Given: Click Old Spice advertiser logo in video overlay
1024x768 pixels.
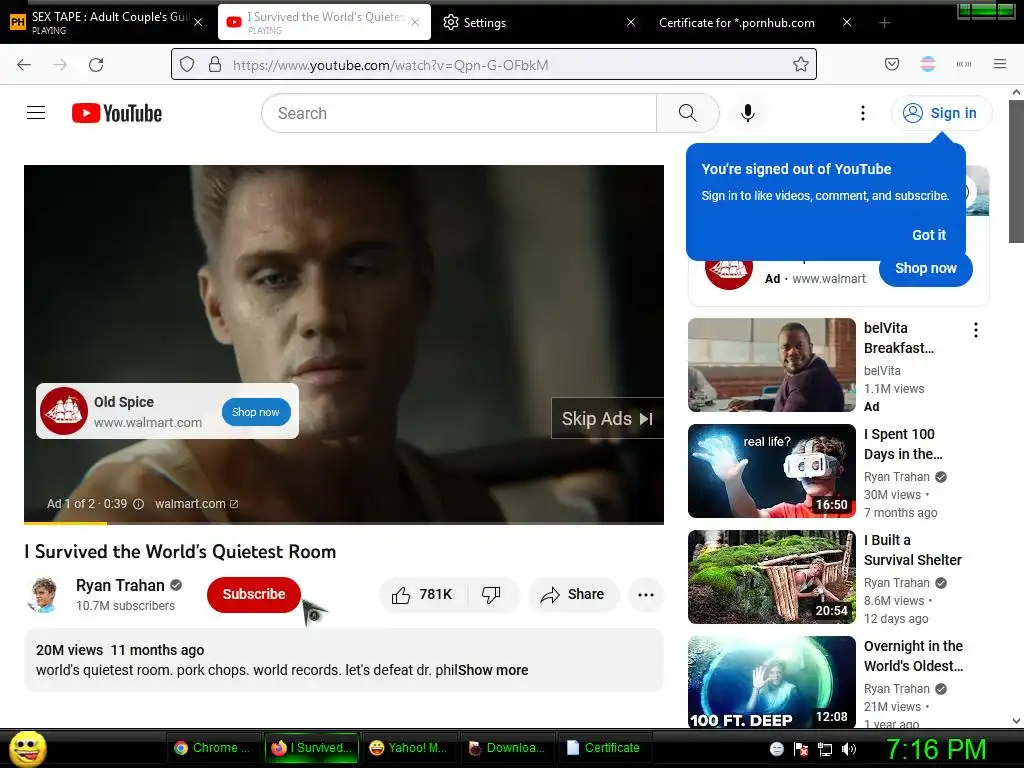Looking at the screenshot, I should 64,411.
